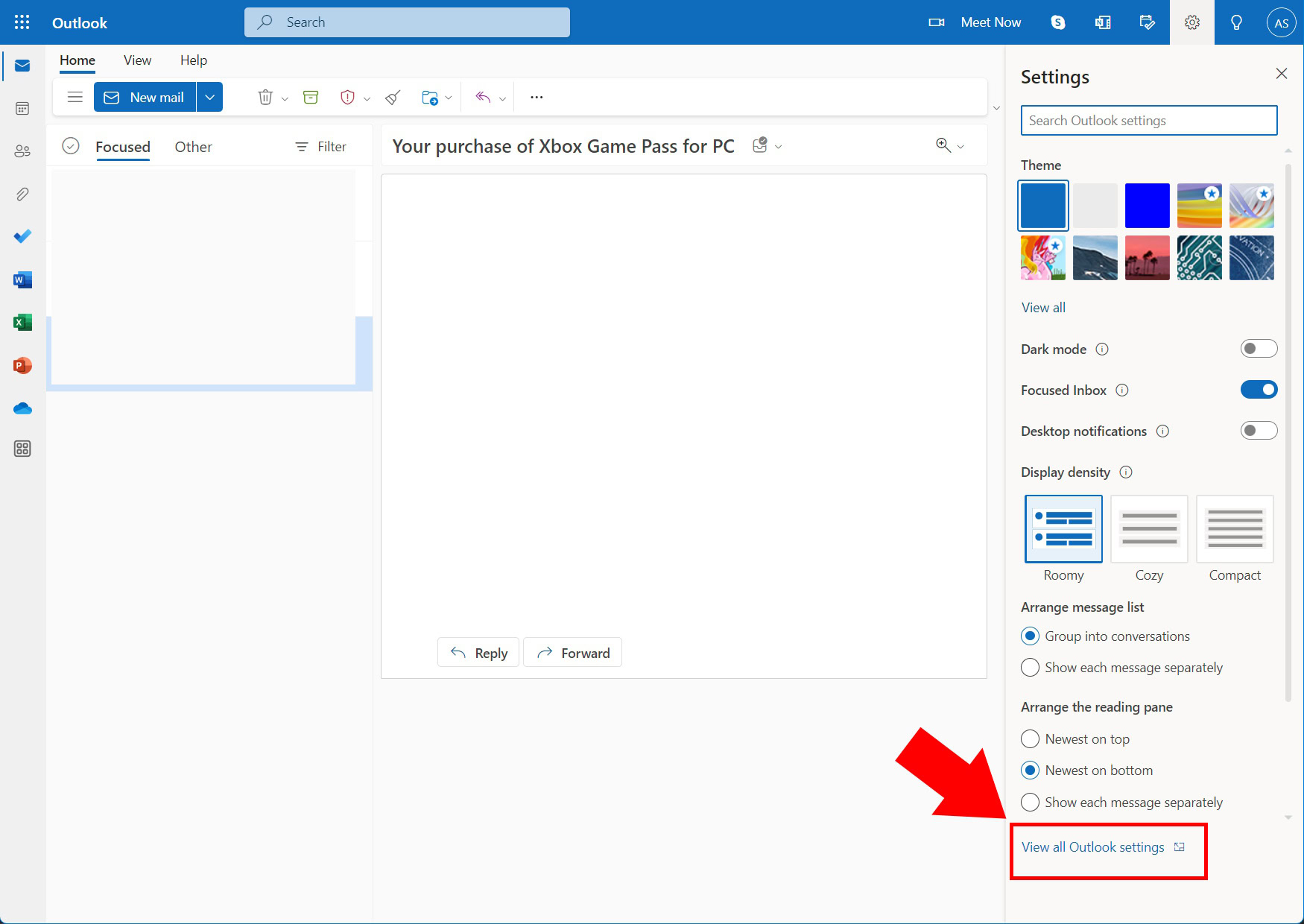
Task: Expand the New mail dropdown arrow
Action: (x=210, y=98)
